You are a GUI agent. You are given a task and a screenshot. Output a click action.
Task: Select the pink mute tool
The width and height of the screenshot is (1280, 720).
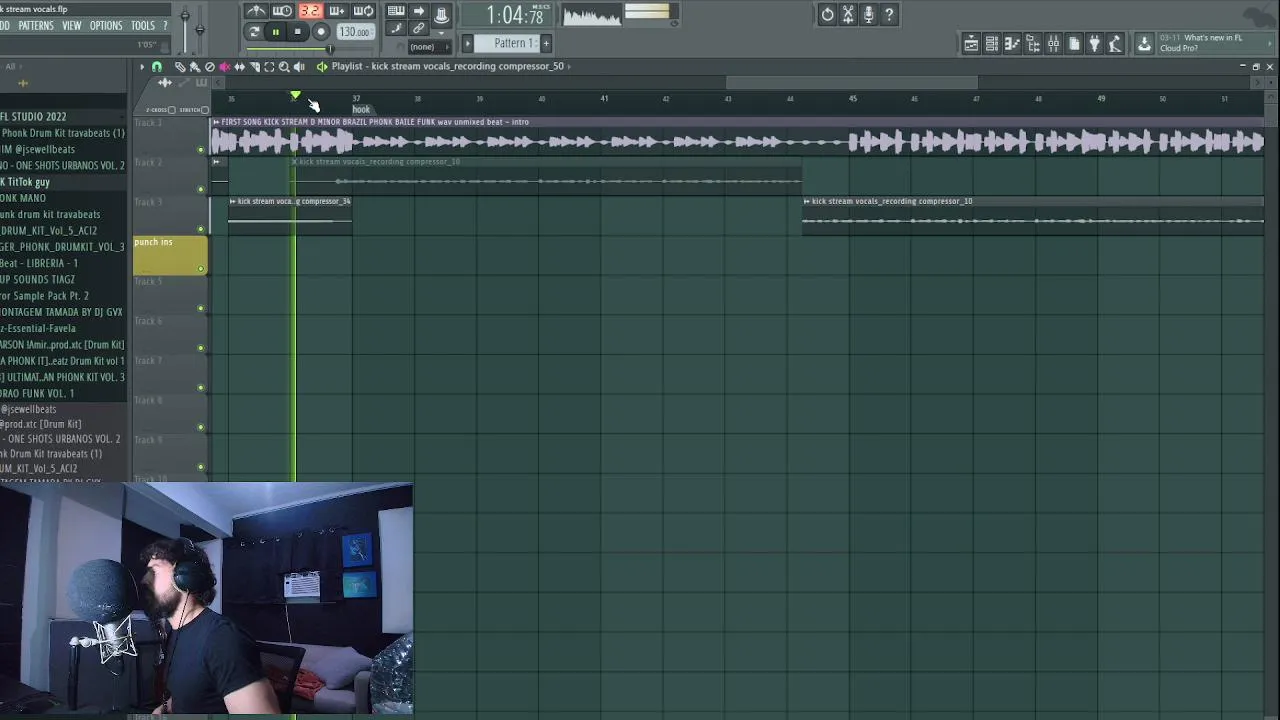(225, 67)
